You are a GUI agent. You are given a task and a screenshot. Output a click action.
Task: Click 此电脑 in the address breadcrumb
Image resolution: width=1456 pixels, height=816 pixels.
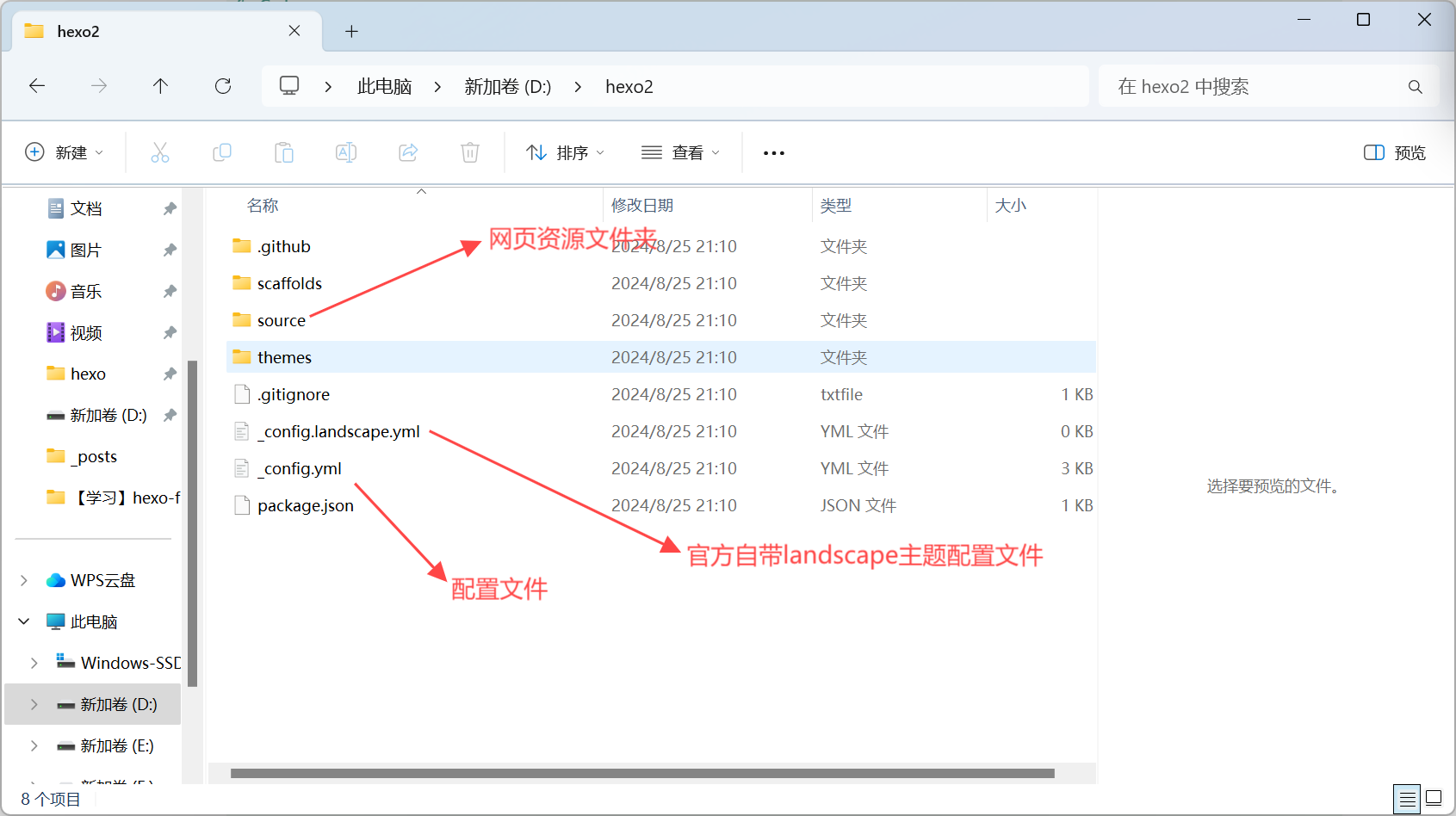(x=384, y=87)
